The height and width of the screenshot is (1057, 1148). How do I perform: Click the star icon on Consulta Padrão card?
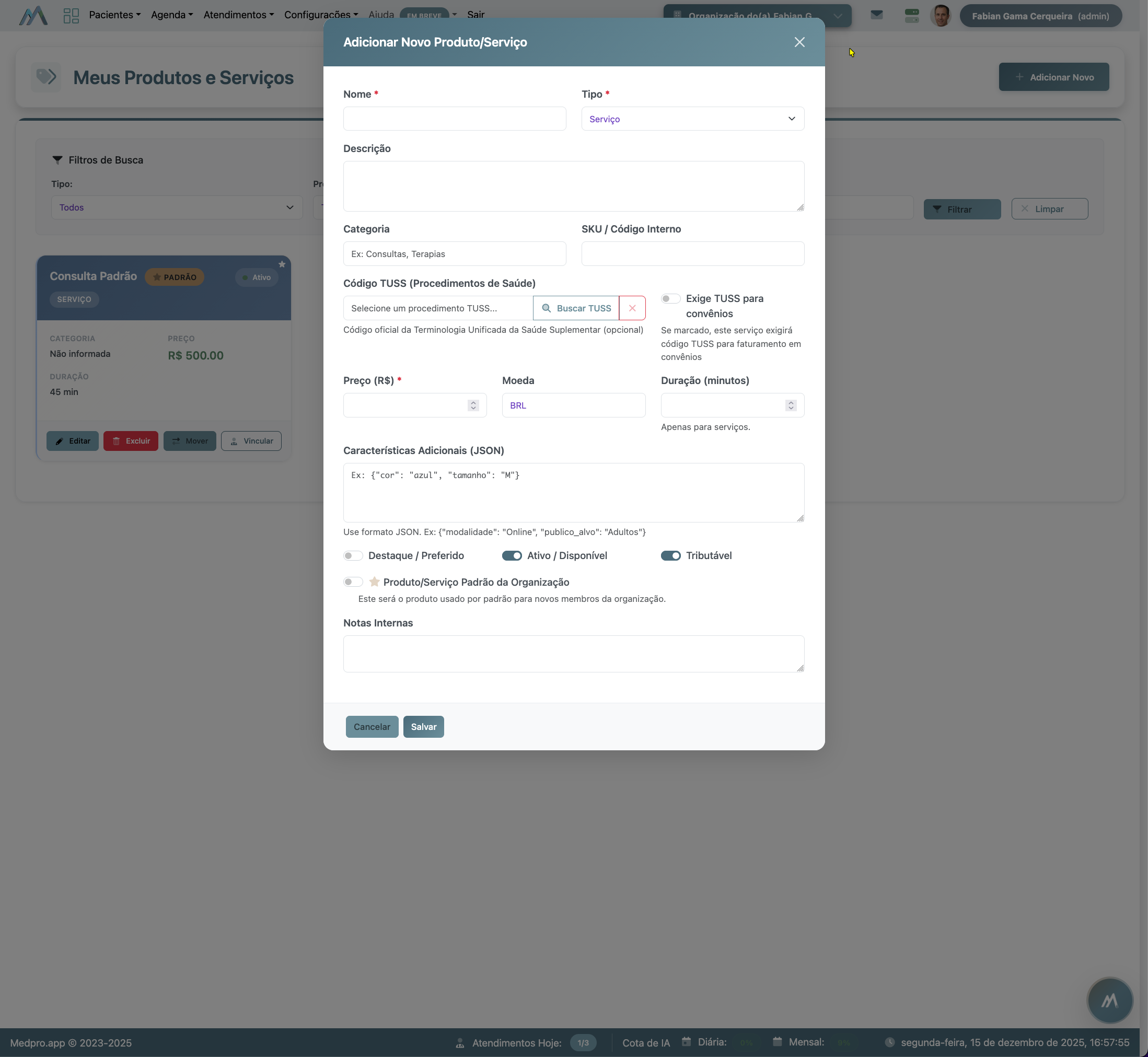pos(282,264)
